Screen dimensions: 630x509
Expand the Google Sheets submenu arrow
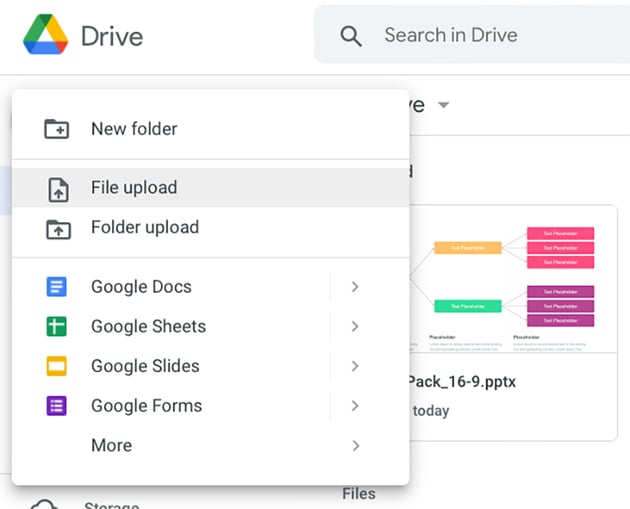(355, 327)
